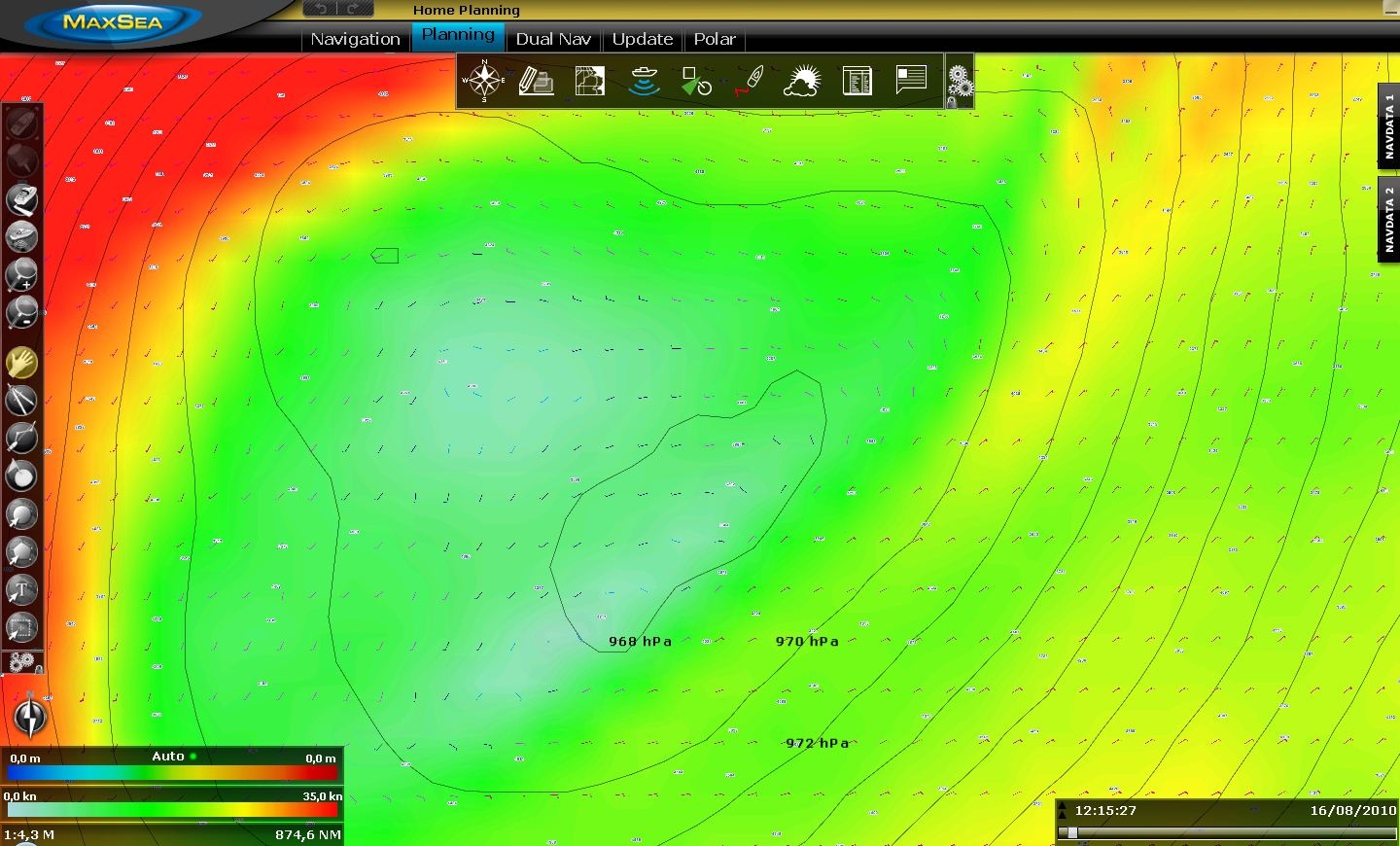Click the dimmed second sidebar tool
Viewport: 1400px width, 846px height.
(21, 160)
